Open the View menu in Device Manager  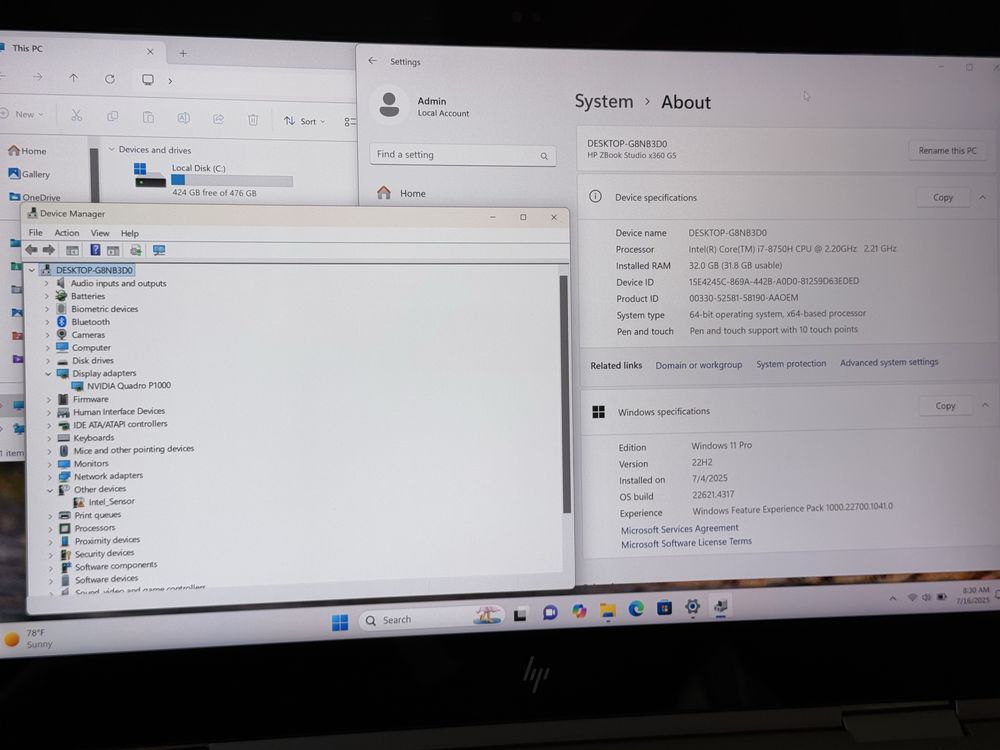click(99, 233)
